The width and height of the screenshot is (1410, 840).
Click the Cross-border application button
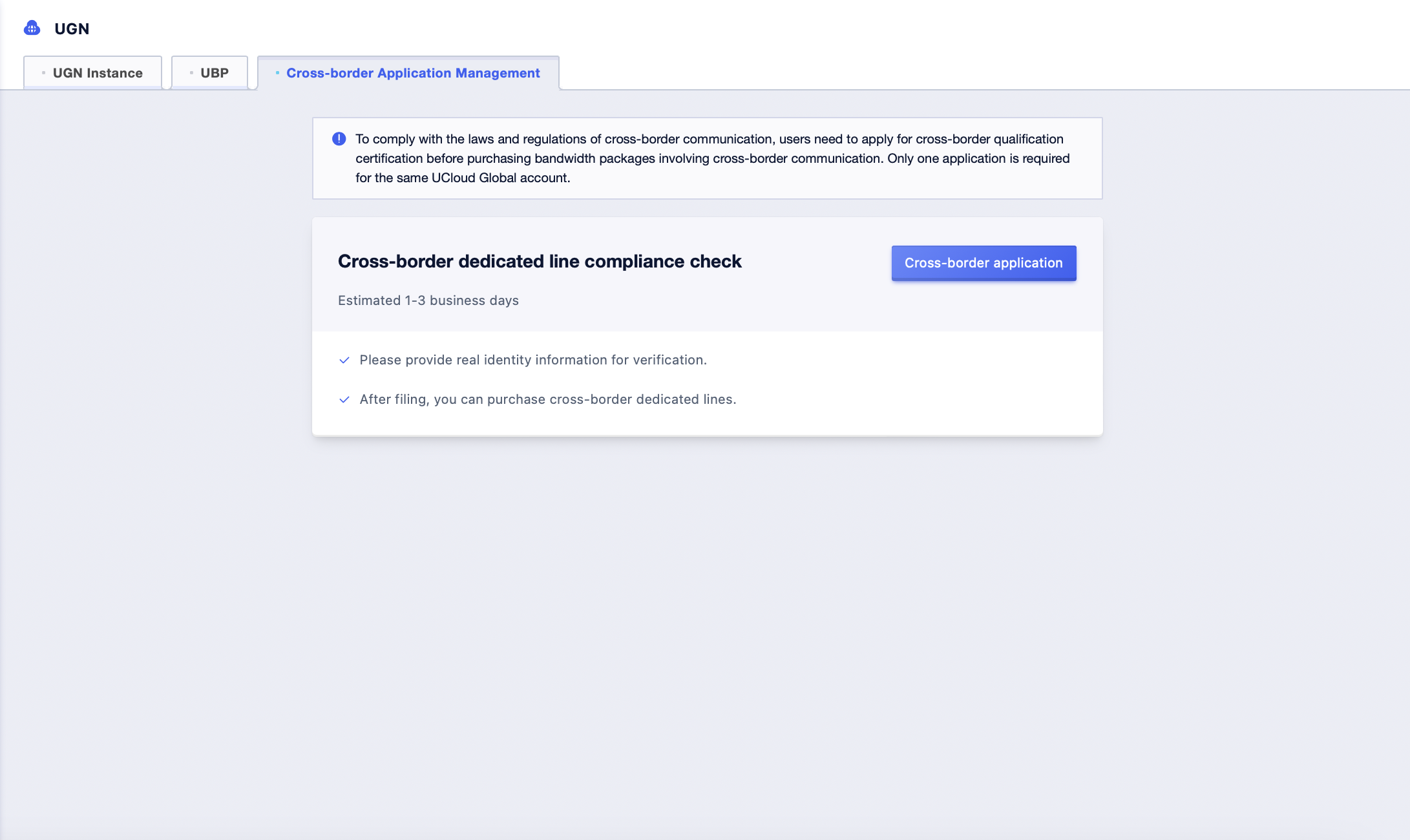(984, 263)
